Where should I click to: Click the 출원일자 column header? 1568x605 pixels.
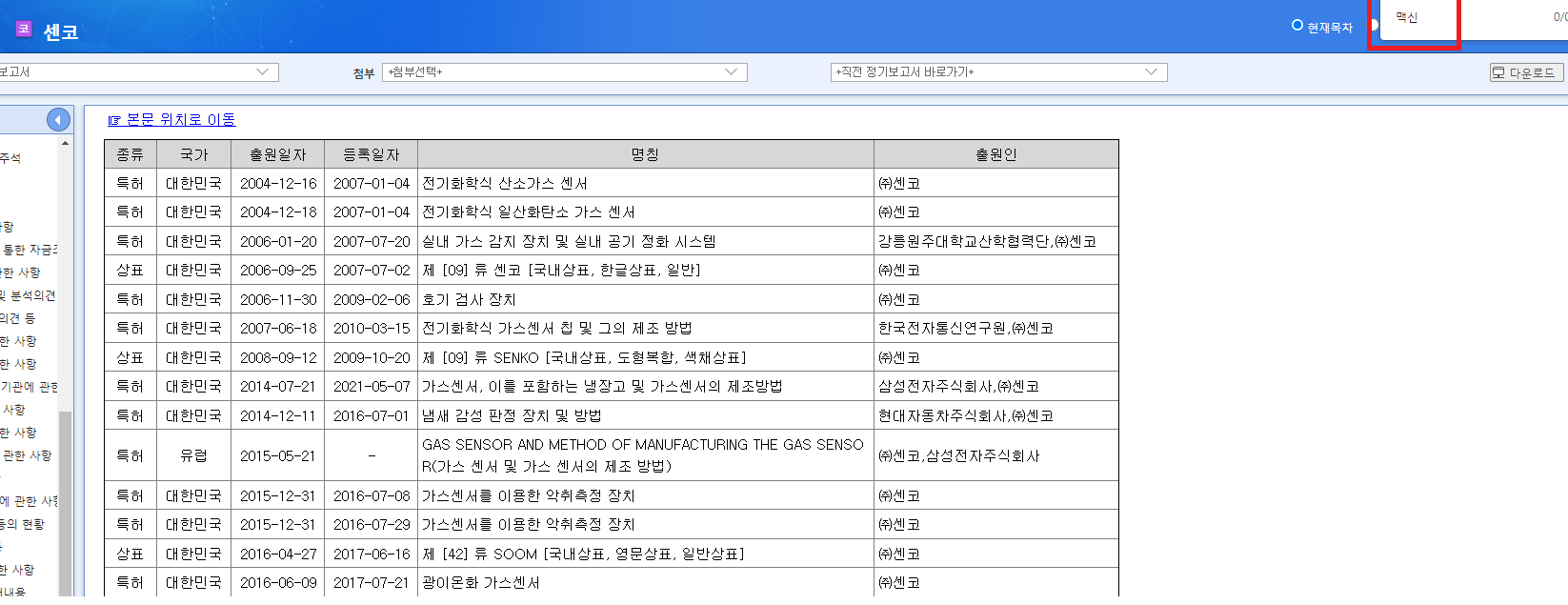click(277, 154)
